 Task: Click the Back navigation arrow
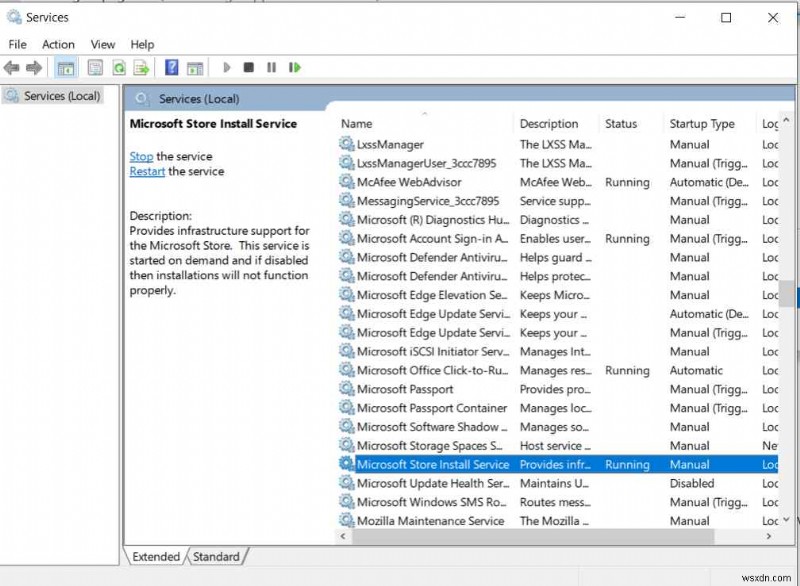(x=12, y=67)
